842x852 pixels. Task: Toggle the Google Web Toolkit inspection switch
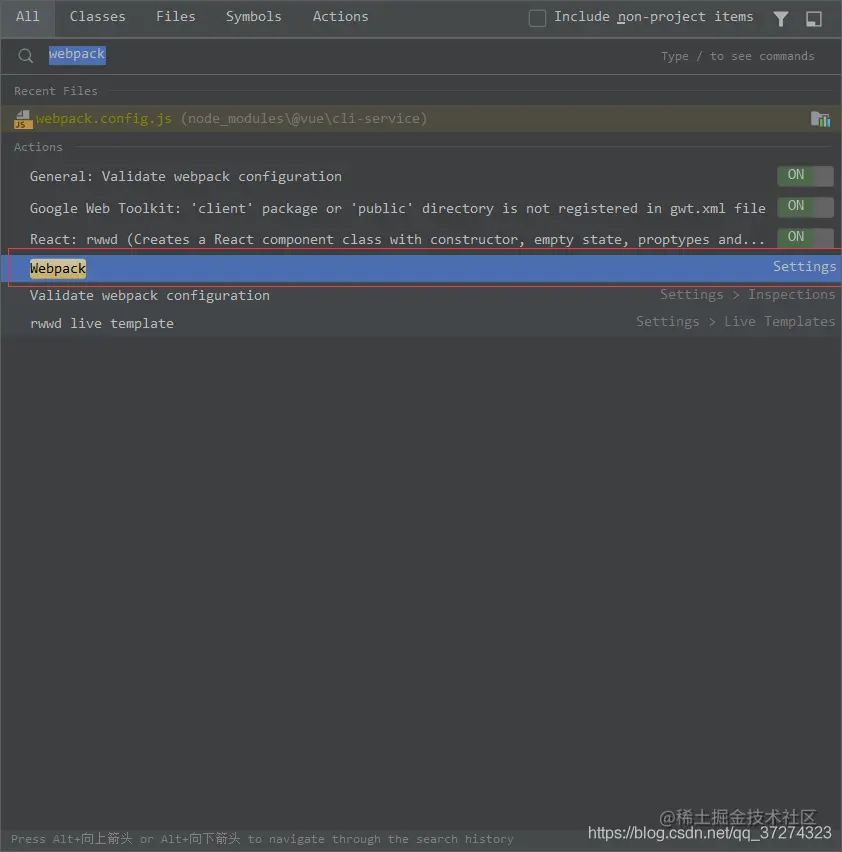[805, 206]
